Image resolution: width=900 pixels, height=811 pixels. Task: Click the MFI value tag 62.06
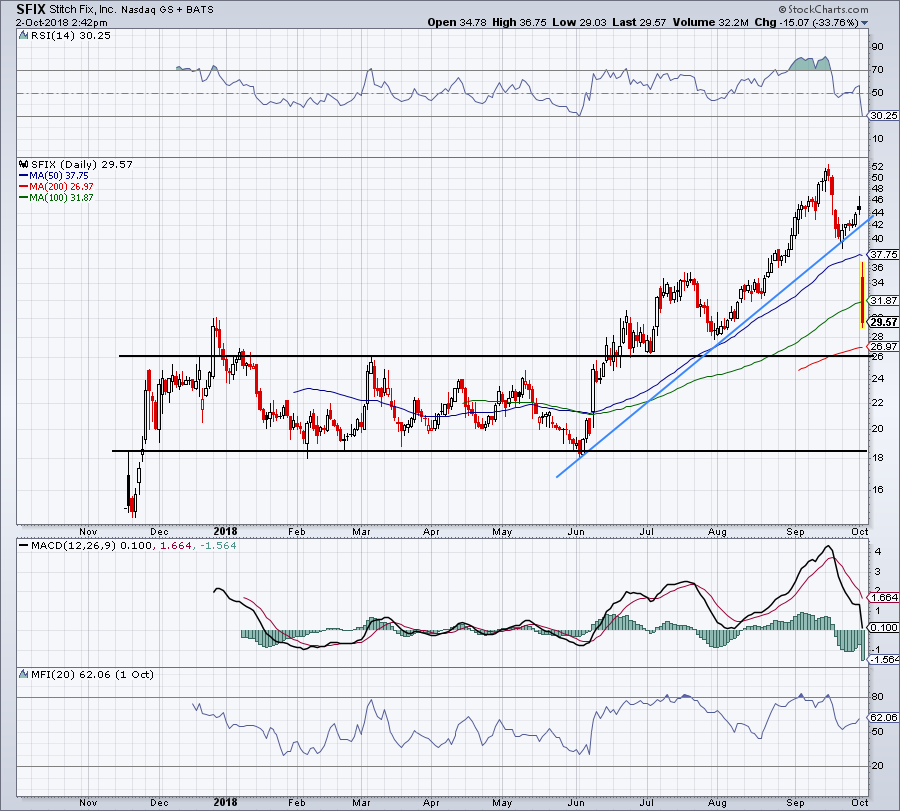pyautogui.click(x=884, y=717)
